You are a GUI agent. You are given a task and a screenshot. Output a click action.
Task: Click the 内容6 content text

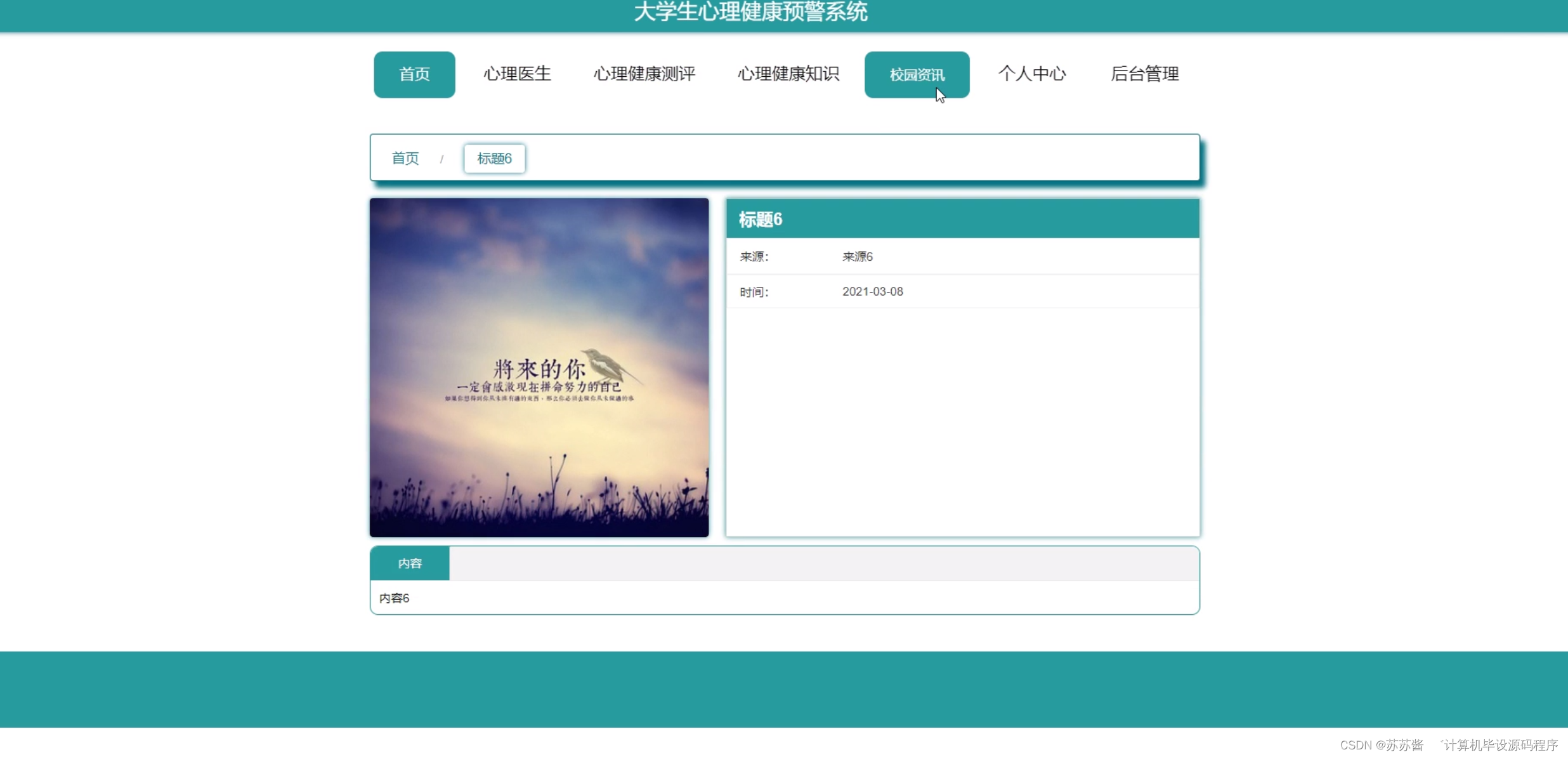(394, 598)
